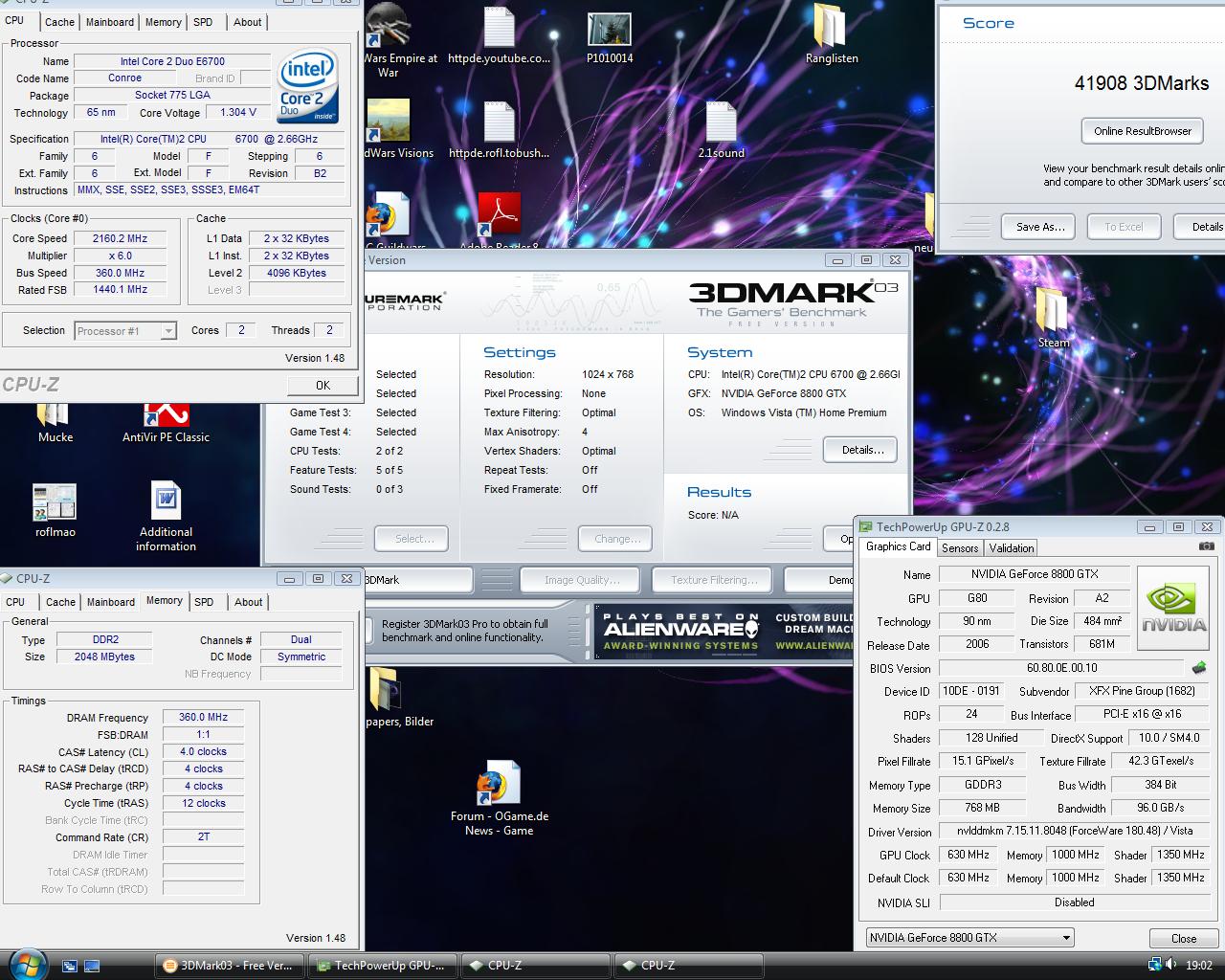Open the About tab in upper CPU-Z
1225x980 pixels.
coord(247,21)
